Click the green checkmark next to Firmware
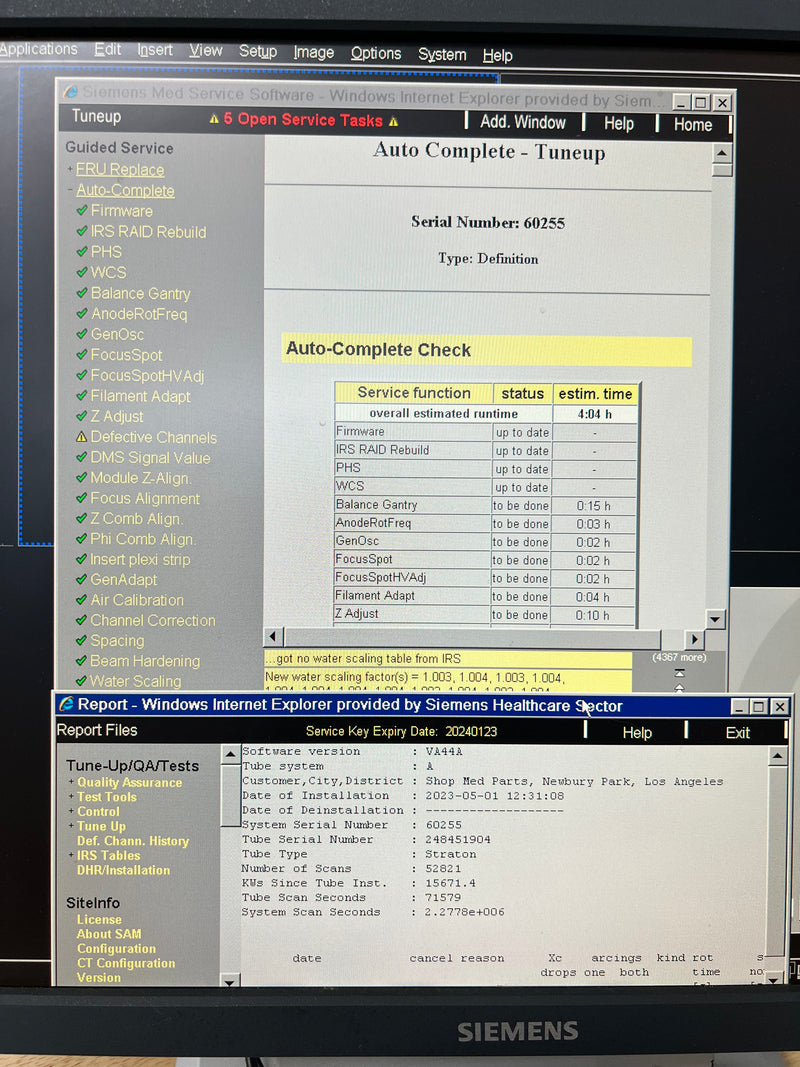Image resolution: width=800 pixels, height=1067 pixels. [x=82, y=211]
